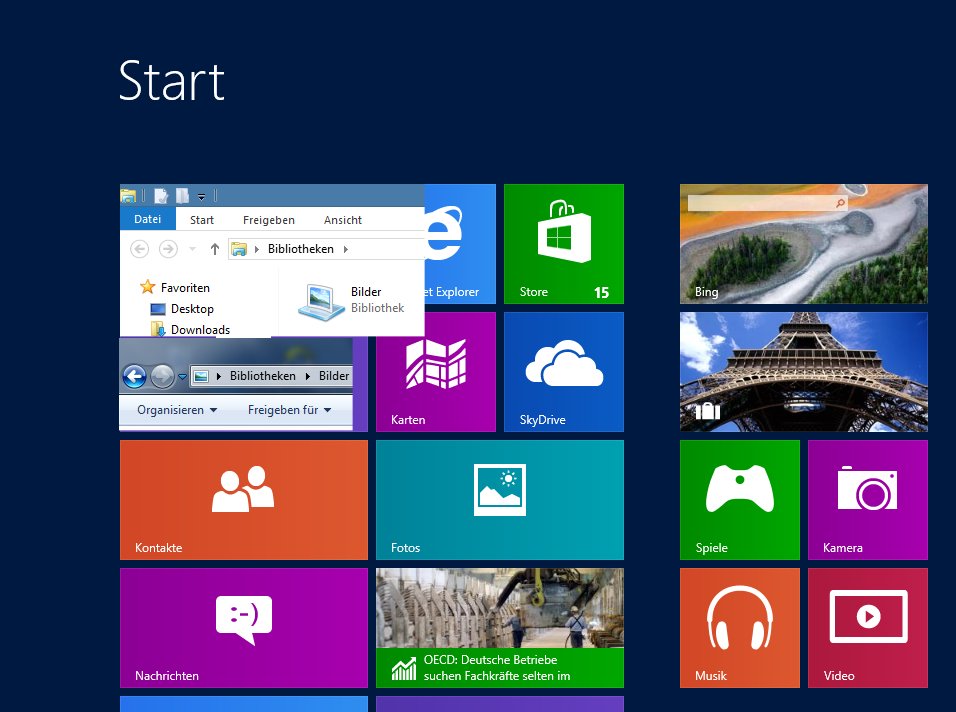Click the pictures icon in Windows 7 address bar
956x712 pixels.
[201, 376]
